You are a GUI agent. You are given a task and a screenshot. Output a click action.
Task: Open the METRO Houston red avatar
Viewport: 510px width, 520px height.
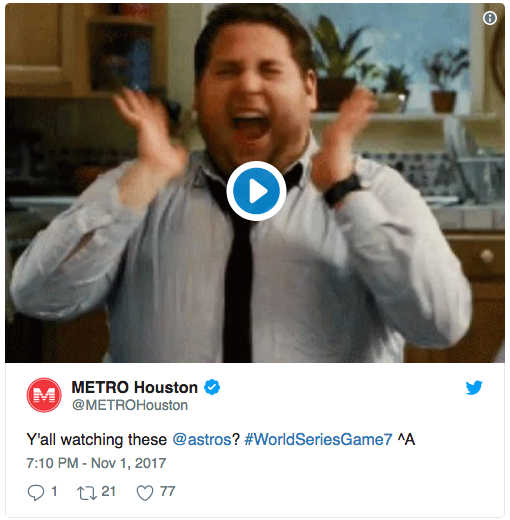(44, 395)
